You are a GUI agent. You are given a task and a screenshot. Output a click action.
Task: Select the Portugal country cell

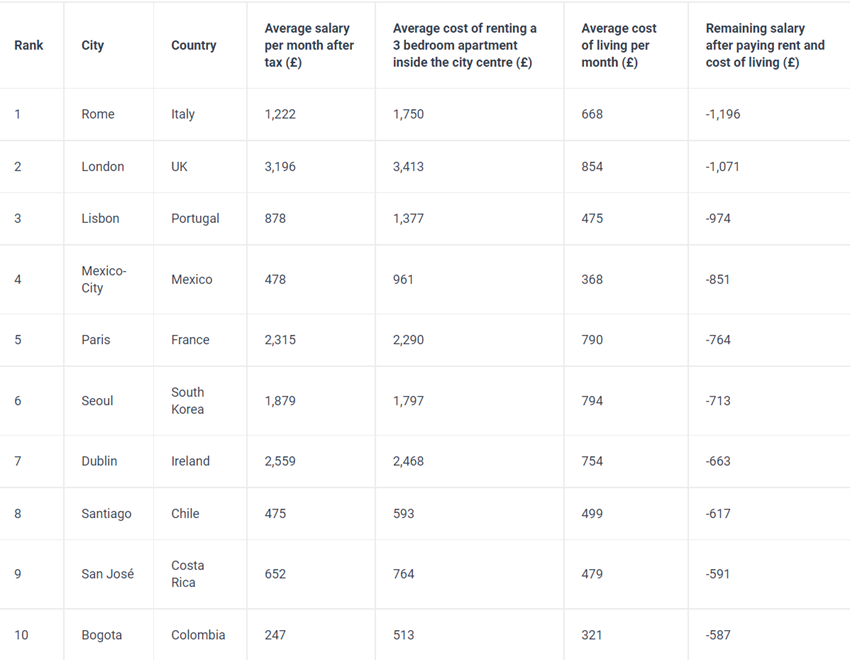195,219
